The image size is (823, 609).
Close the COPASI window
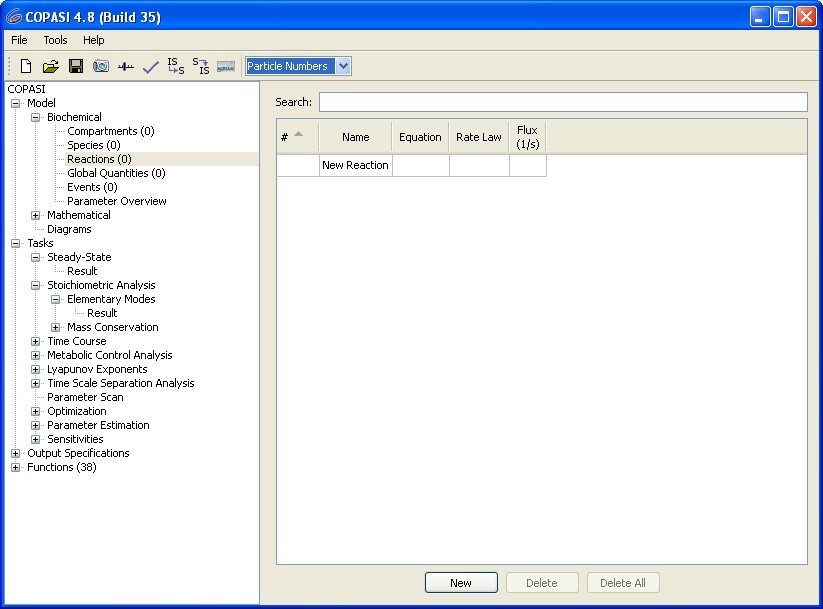click(806, 17)
